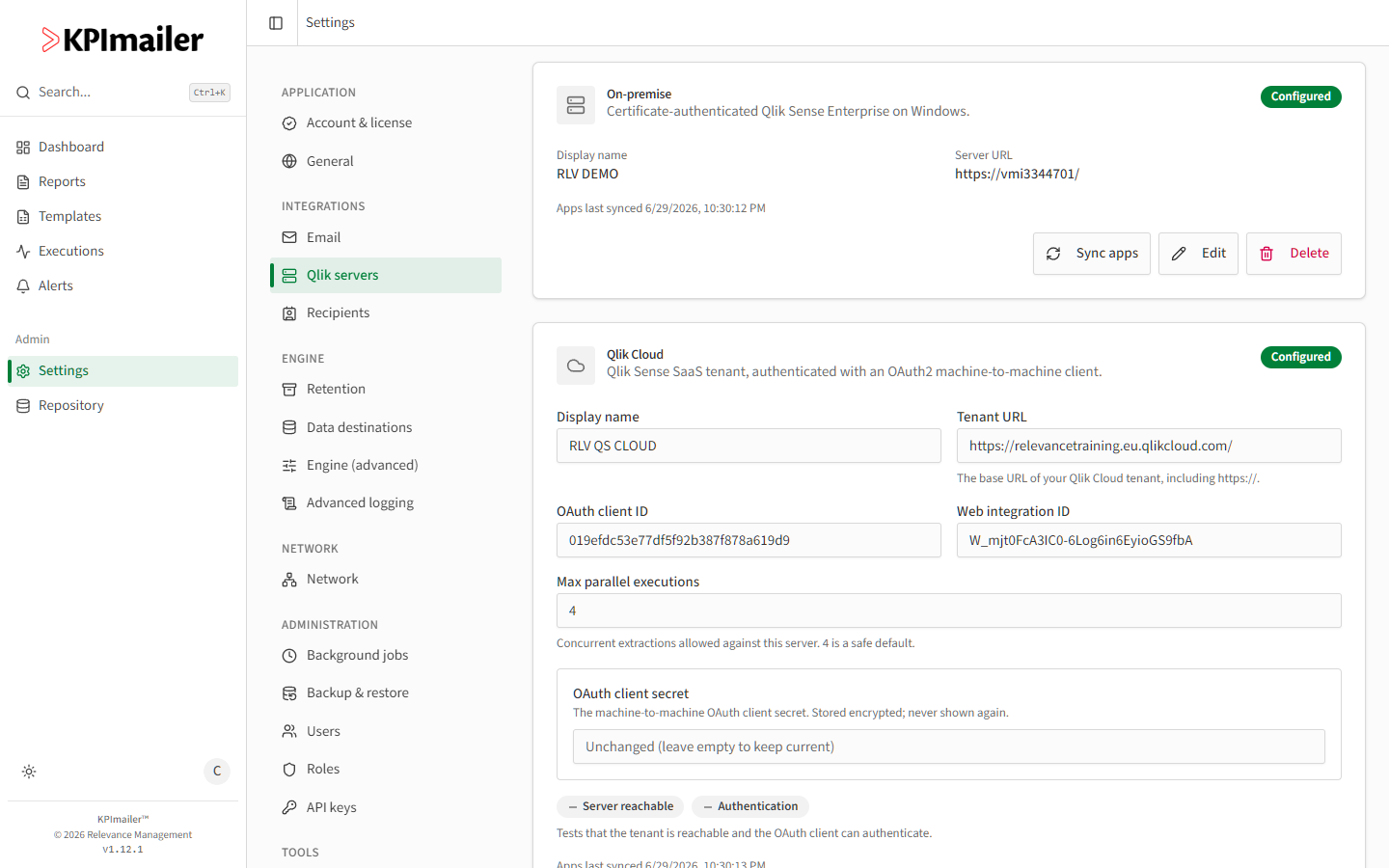Viewport: 1389px width, 868px height.
Task: Open Data destinations settings
Action: pyautogui.click(x=386, y=427)
